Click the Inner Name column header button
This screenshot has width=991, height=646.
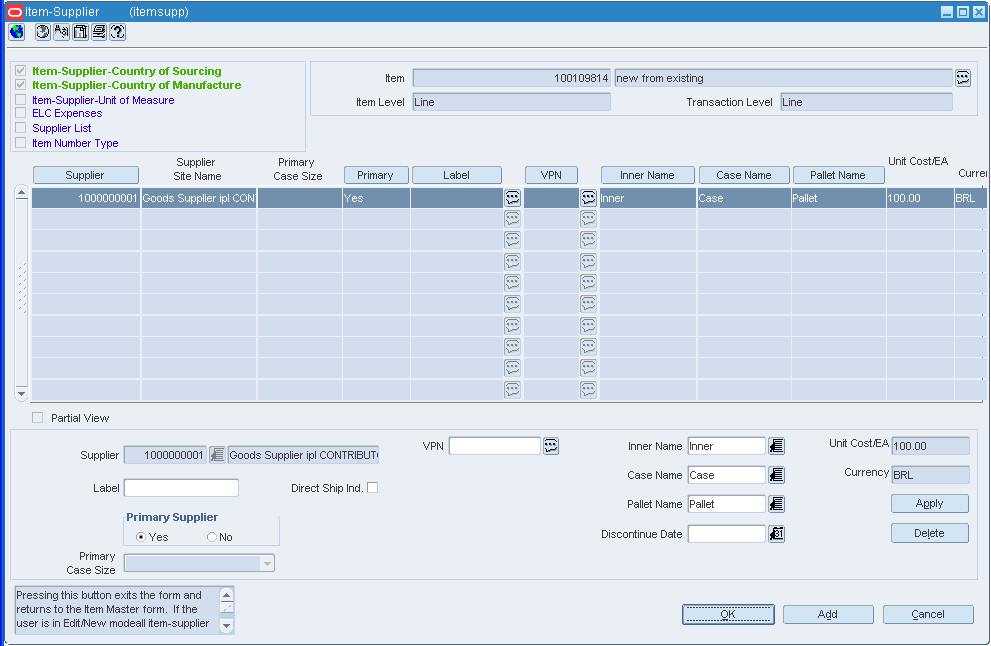647,175
